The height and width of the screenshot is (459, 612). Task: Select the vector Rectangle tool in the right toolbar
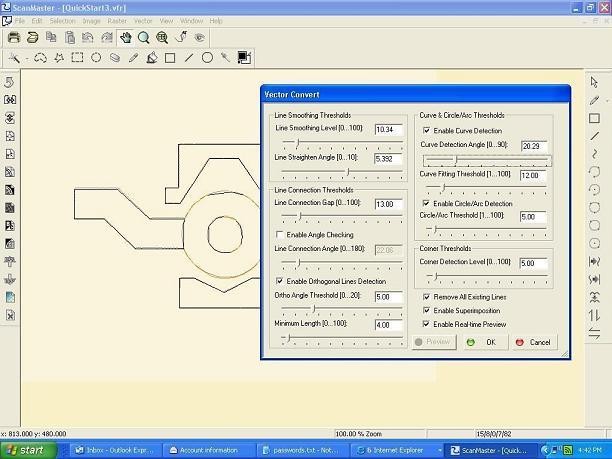[x=594, y=118]
